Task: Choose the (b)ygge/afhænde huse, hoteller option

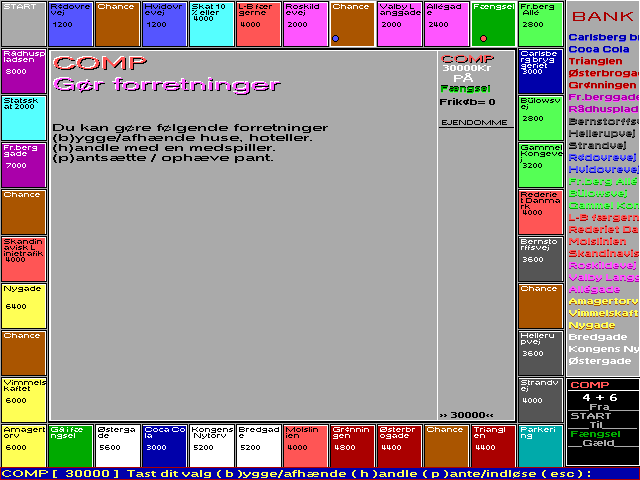Action: pyautogui.click(x=182, y=138)
